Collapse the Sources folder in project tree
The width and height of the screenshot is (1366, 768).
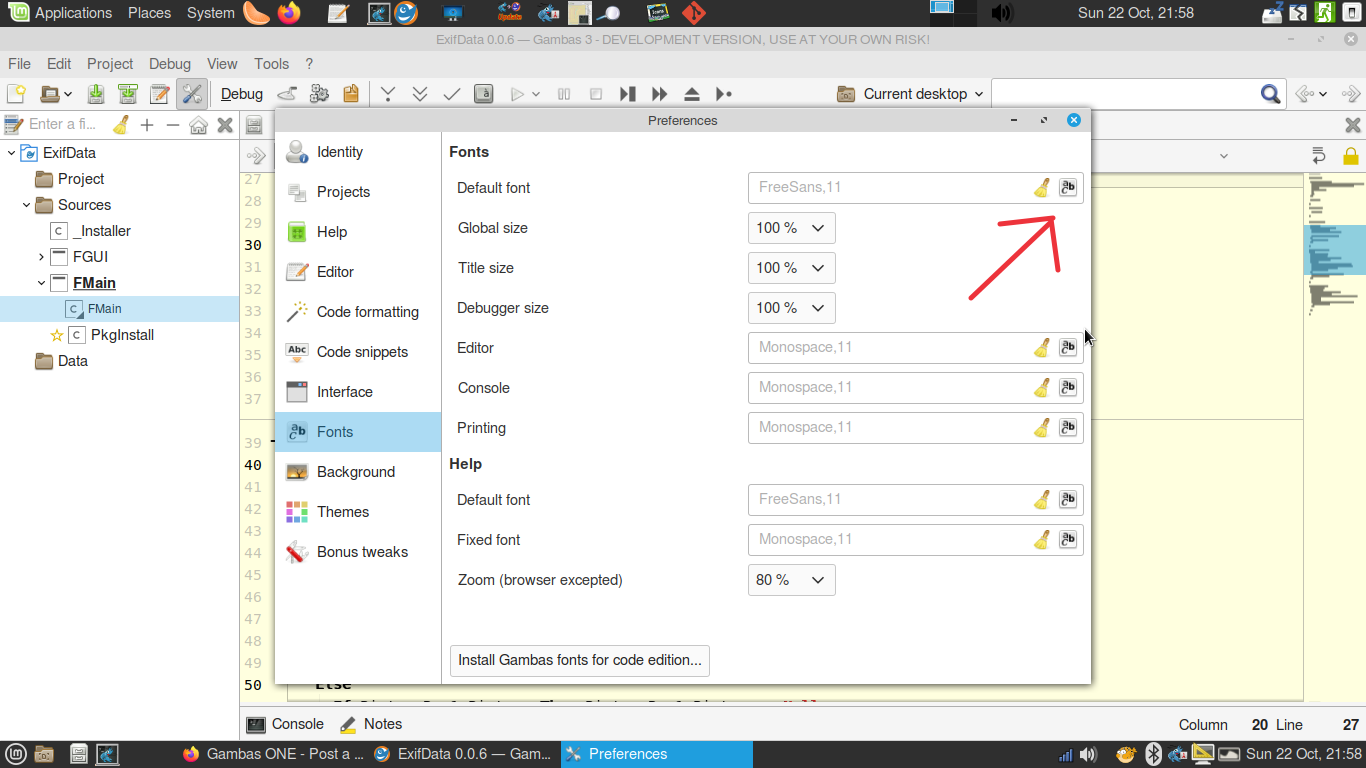(x=26, y=205)
